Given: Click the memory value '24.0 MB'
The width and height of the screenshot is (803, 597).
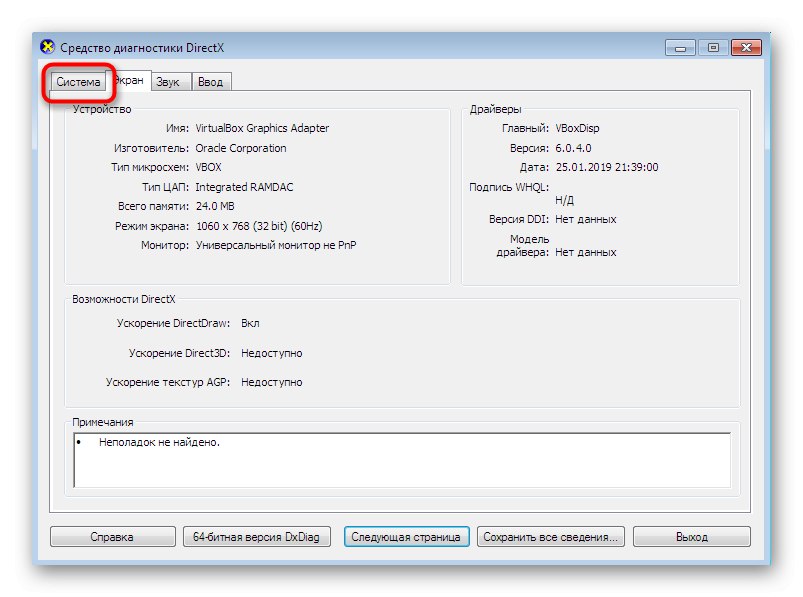Looking at the screenshot, I should pyautogui.click(x=215, y=206).
